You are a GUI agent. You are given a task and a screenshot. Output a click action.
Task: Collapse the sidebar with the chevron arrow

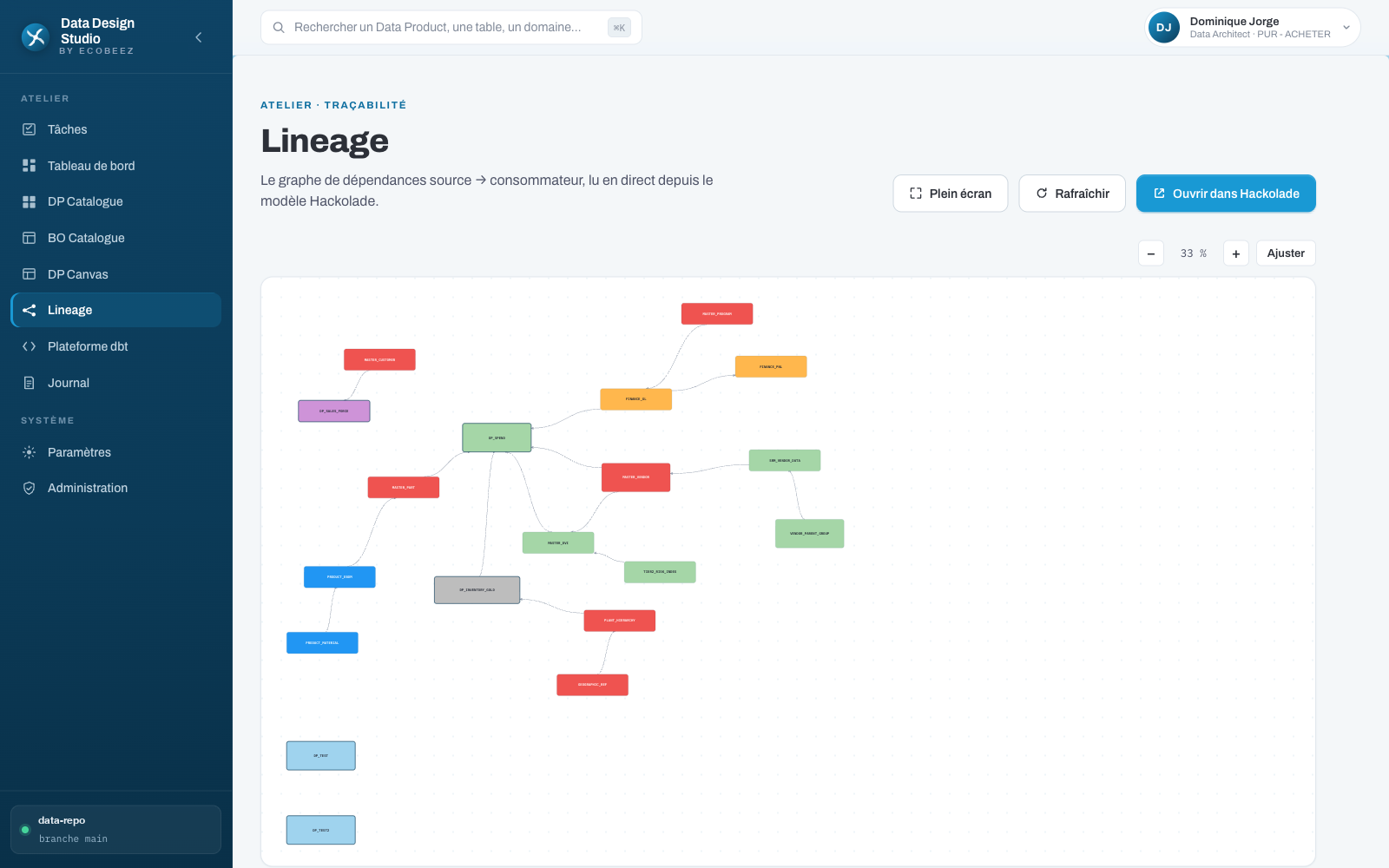click(199, 37)
